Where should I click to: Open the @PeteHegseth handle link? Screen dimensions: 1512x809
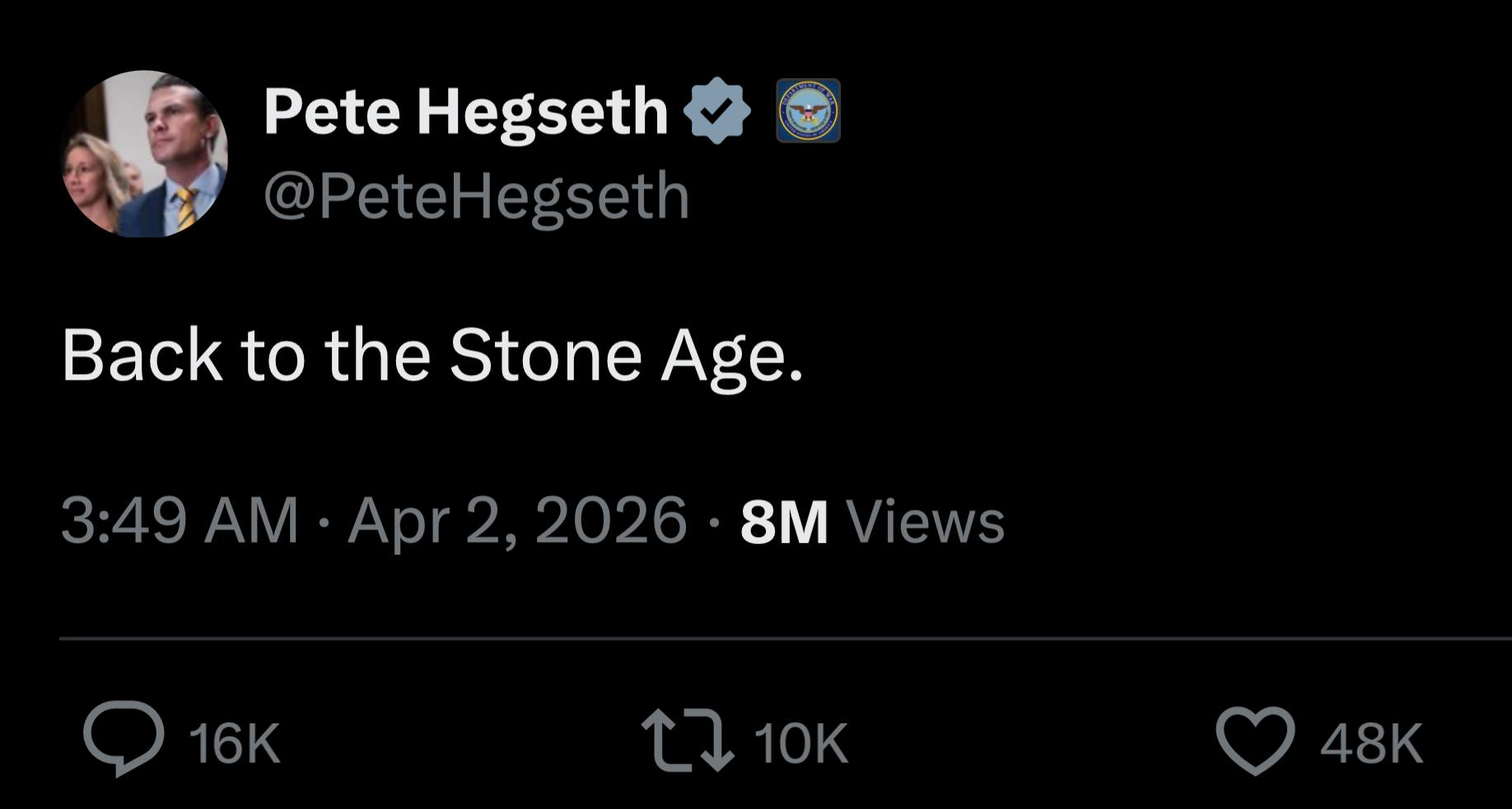[x=476, y=196]
